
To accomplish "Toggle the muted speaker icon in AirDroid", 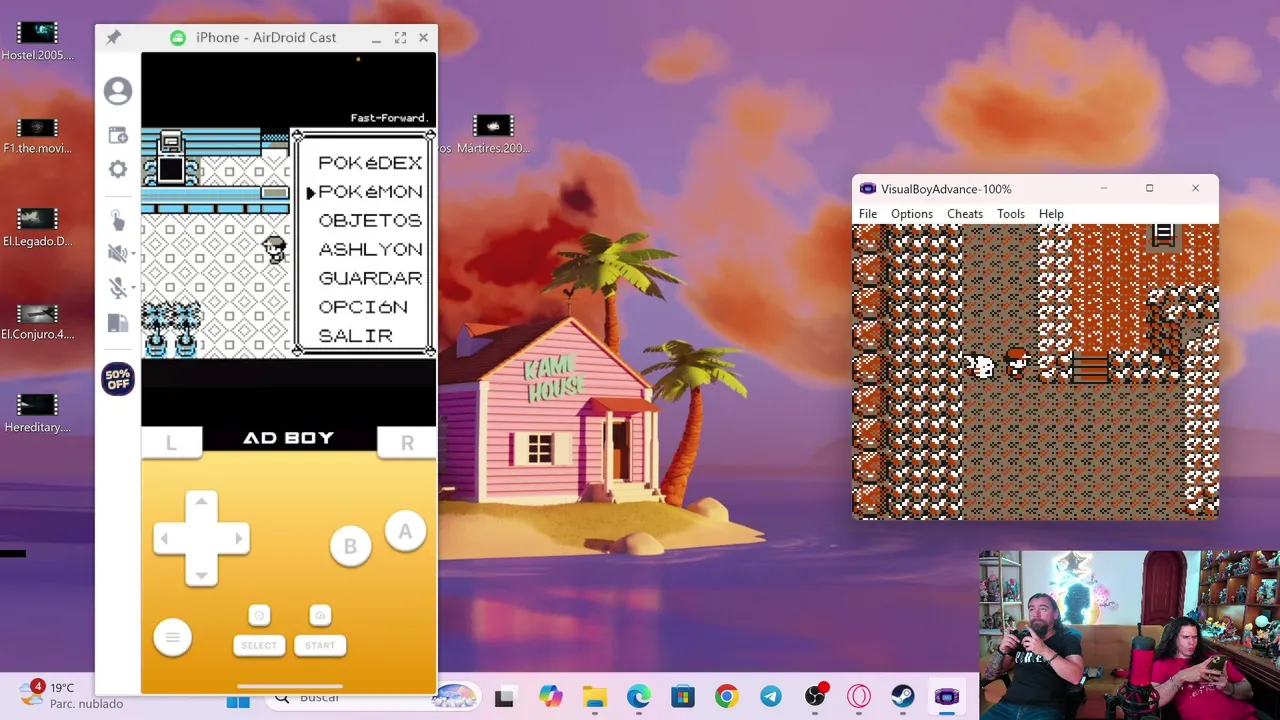I will pyautogui.click(x=116, y=254).
